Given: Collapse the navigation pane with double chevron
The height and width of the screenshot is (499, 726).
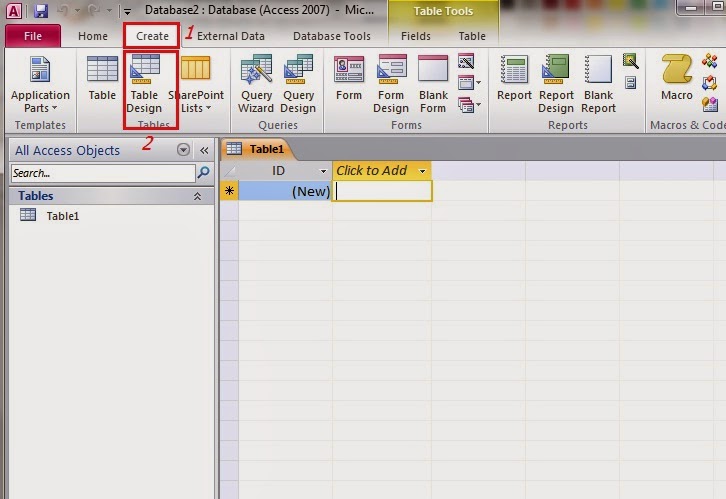Looking at the screenshot, I should click(204, 150).
